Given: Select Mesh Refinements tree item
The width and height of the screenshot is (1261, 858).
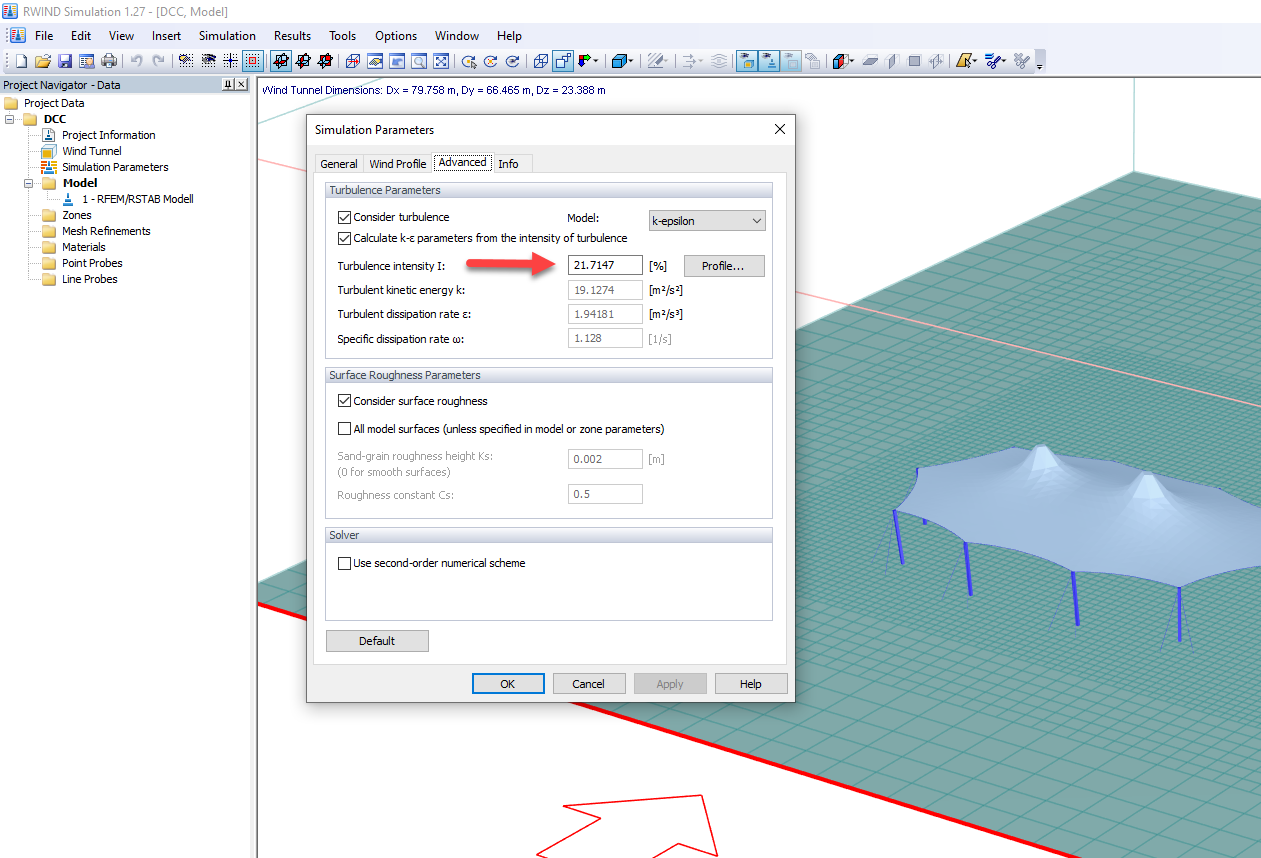Looking at the screenshot, I should pyautogui.click(x=106, y=231).
